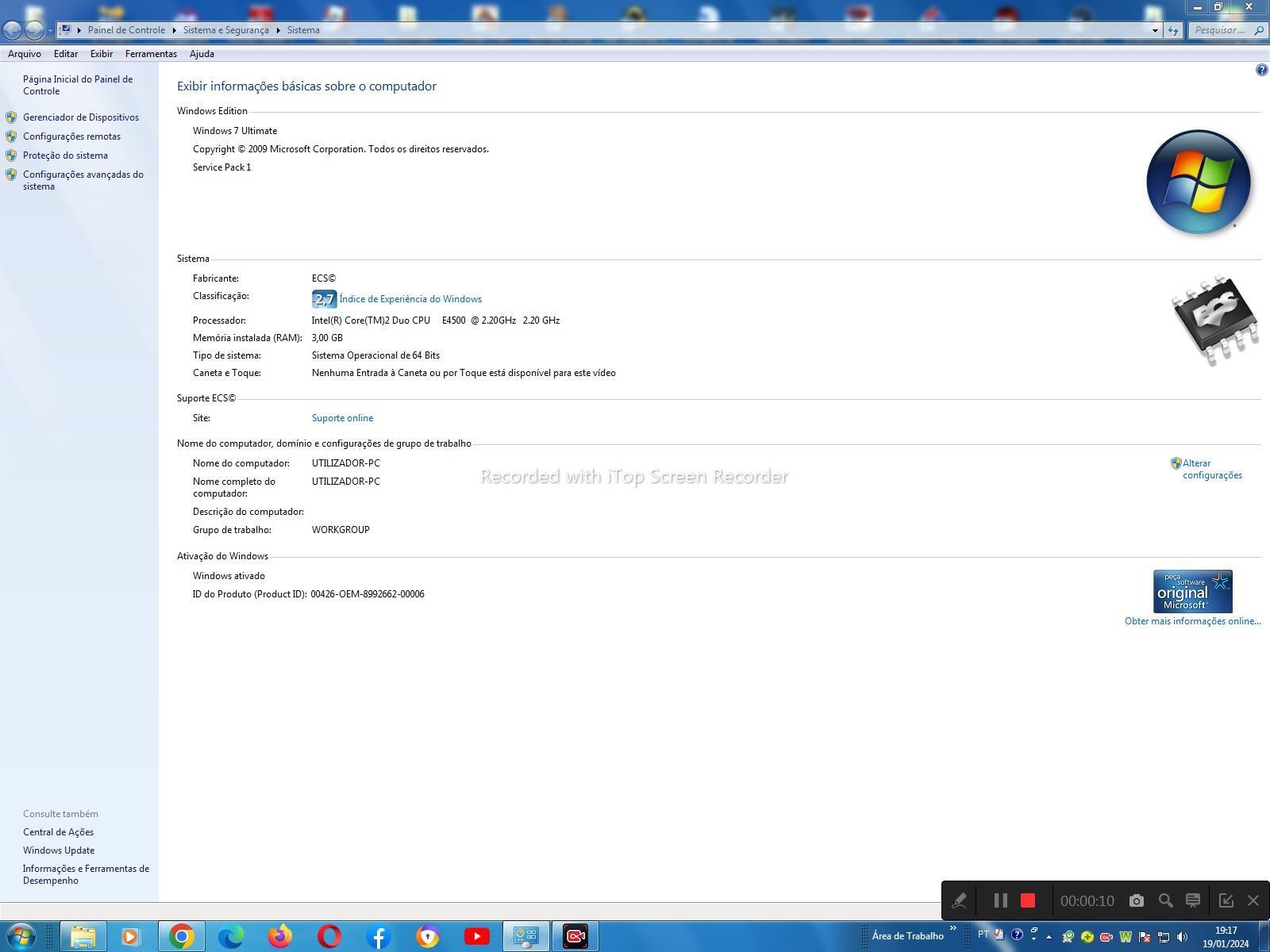Screen dimensions: 1270x952
Task: Open Configurações avançadas do sistema
Action: [83, 180]
